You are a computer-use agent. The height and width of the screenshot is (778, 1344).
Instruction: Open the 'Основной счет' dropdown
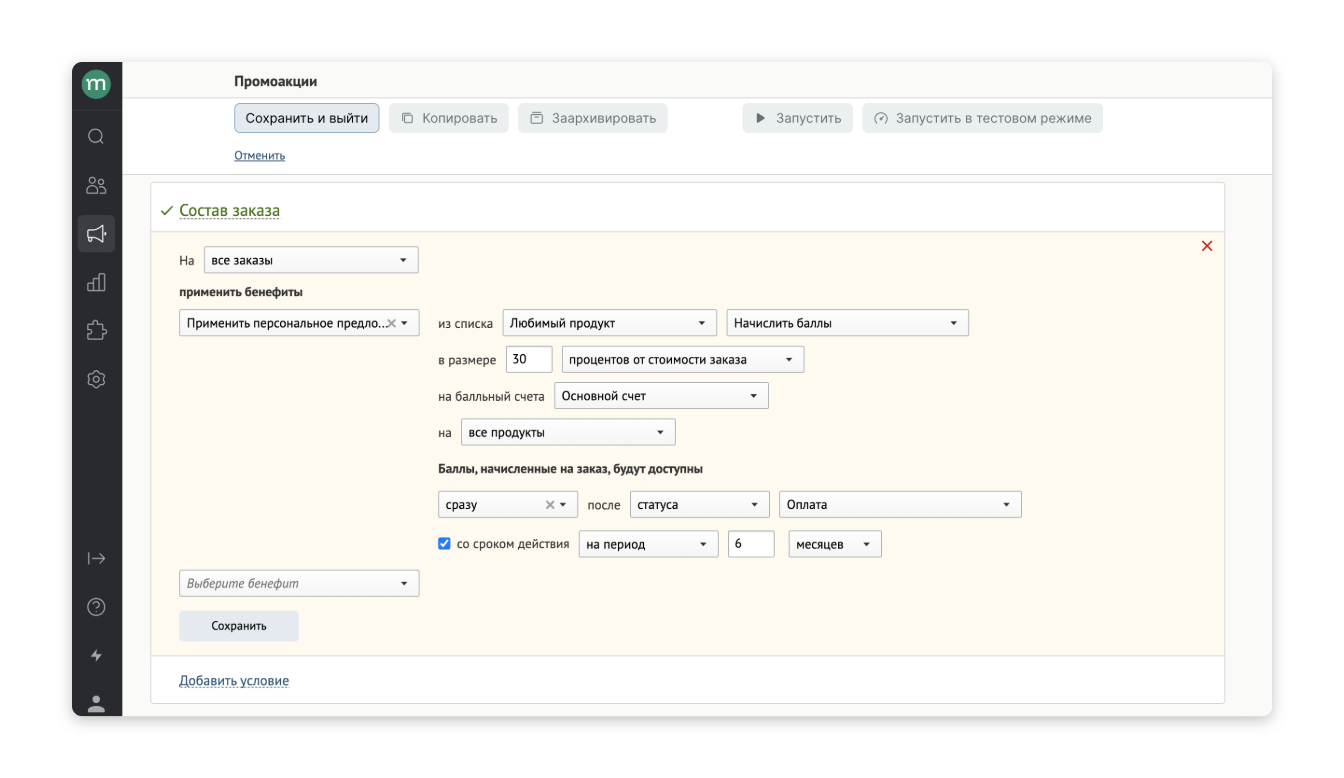point(661,396)
